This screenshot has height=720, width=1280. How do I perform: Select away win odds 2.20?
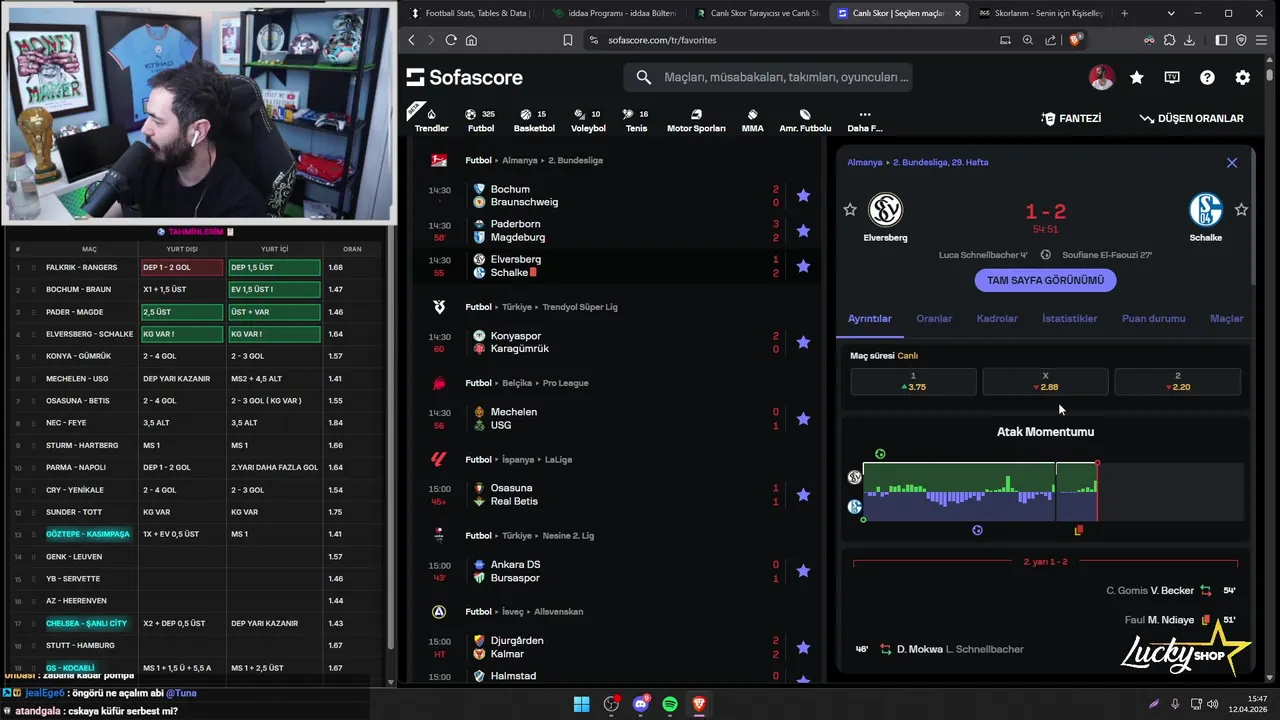(1177, 381)
